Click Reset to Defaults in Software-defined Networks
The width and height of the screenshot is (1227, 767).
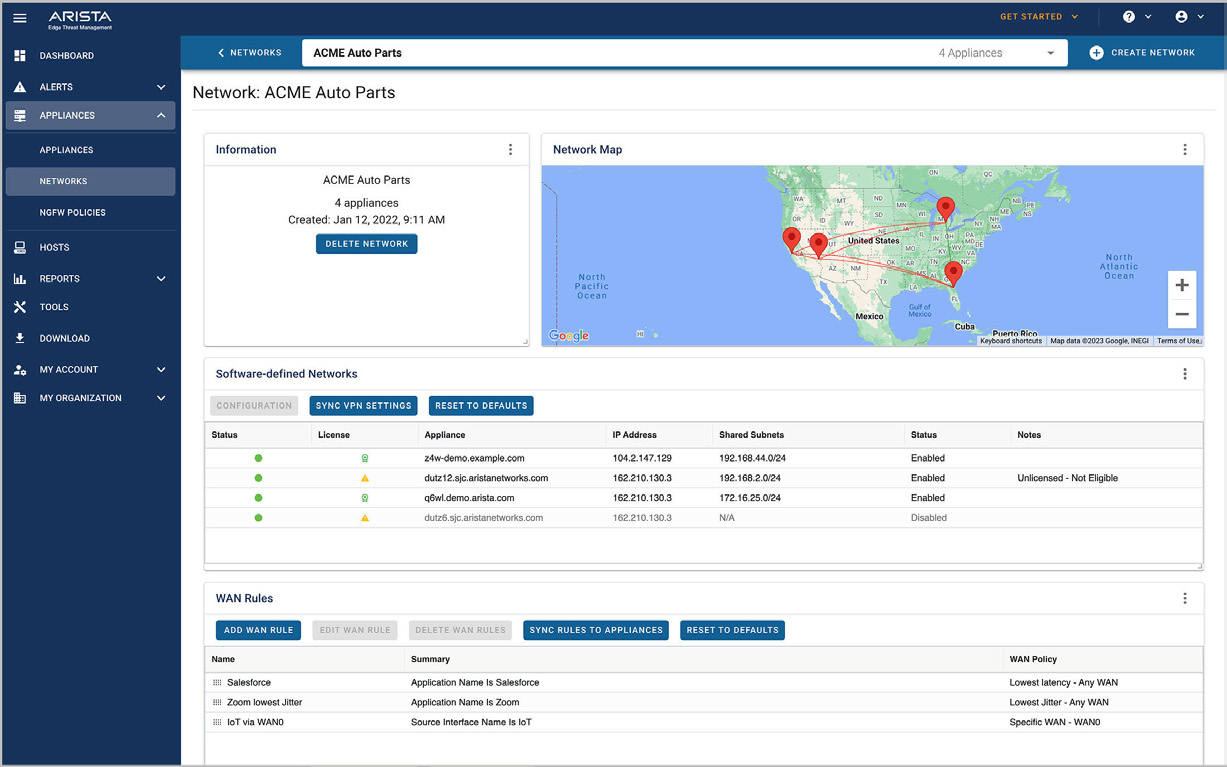(481, 406)
